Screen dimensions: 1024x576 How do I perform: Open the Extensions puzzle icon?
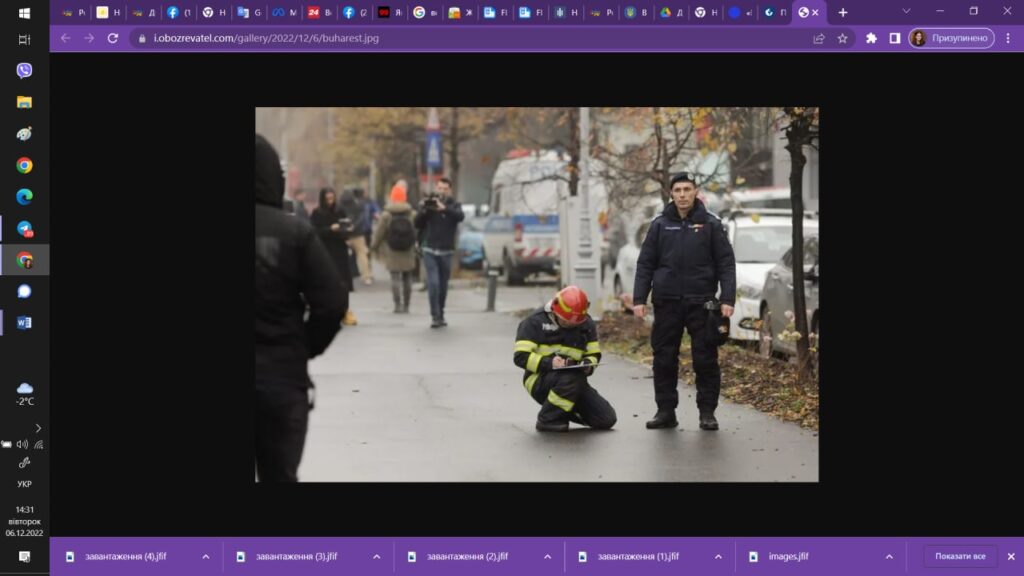871,38
